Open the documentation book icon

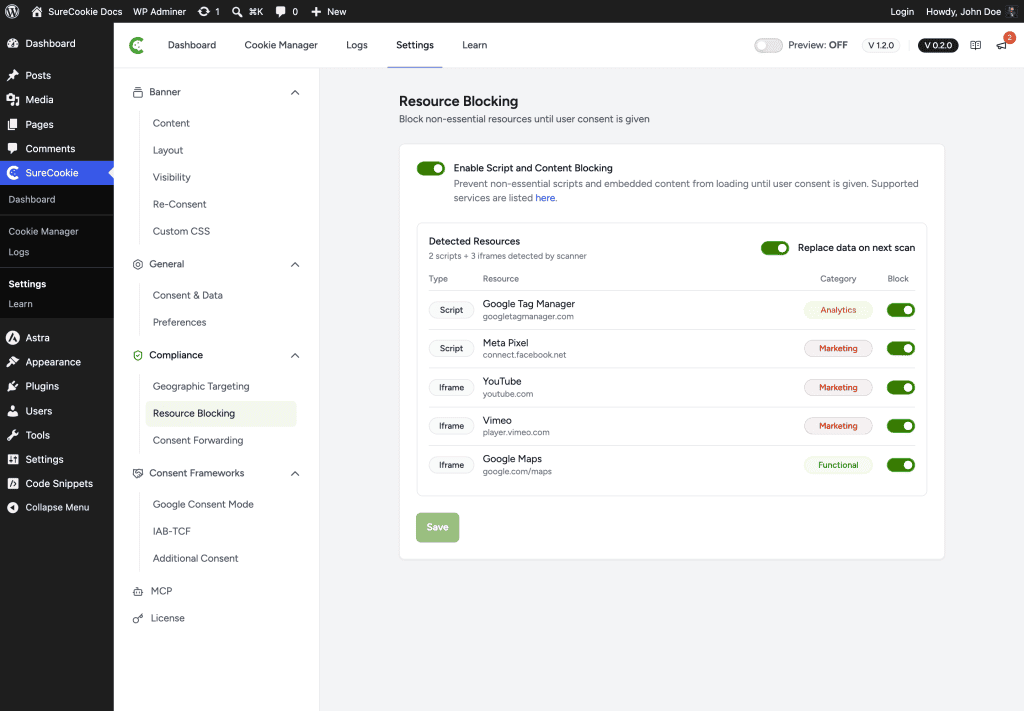[975, 45]
